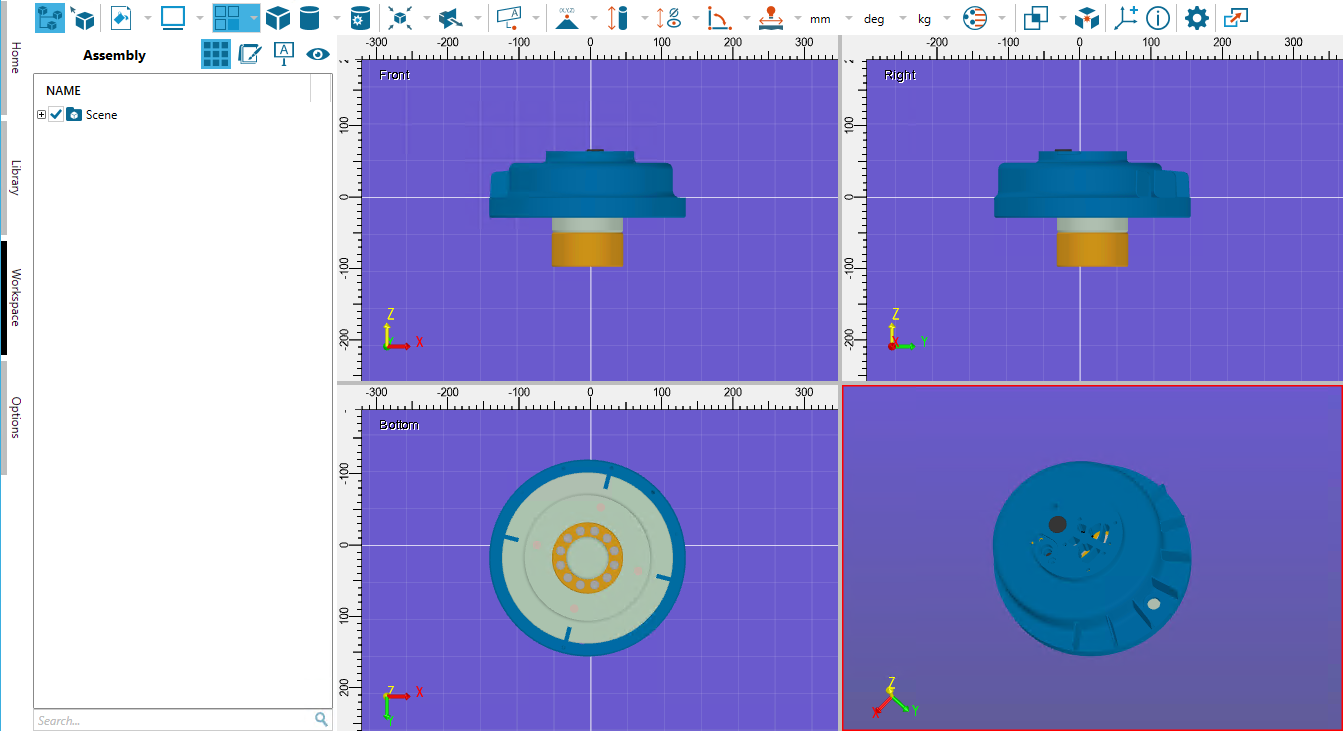The height and width of the screenshot is (731, 1343).
Task: Toggle the Scene checkbox in the tree
Action: click(56, 115)
